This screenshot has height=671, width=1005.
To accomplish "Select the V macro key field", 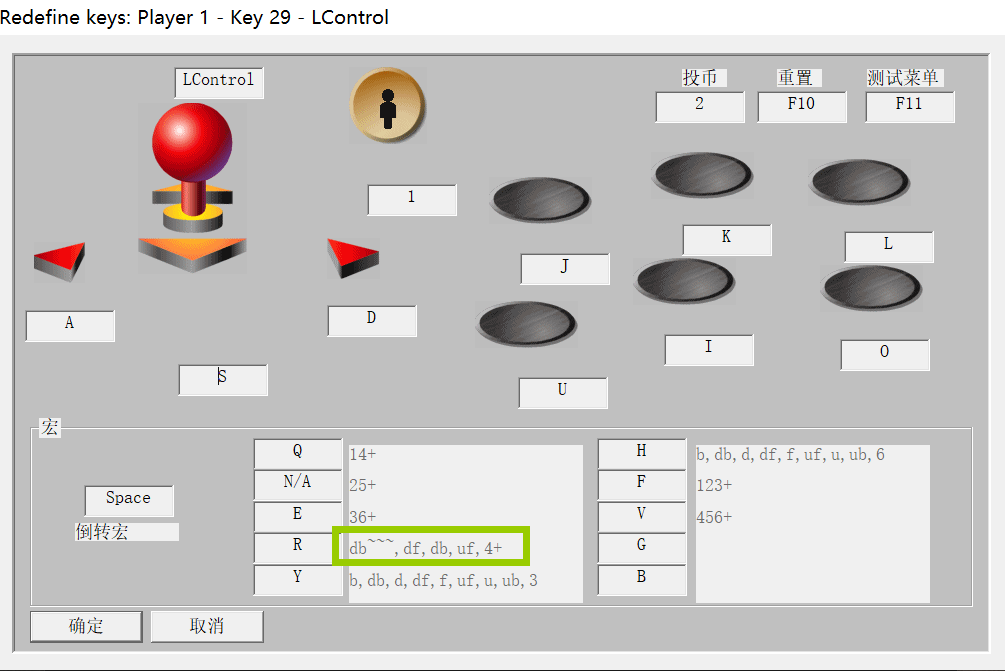I will click(x=642, y=517).
